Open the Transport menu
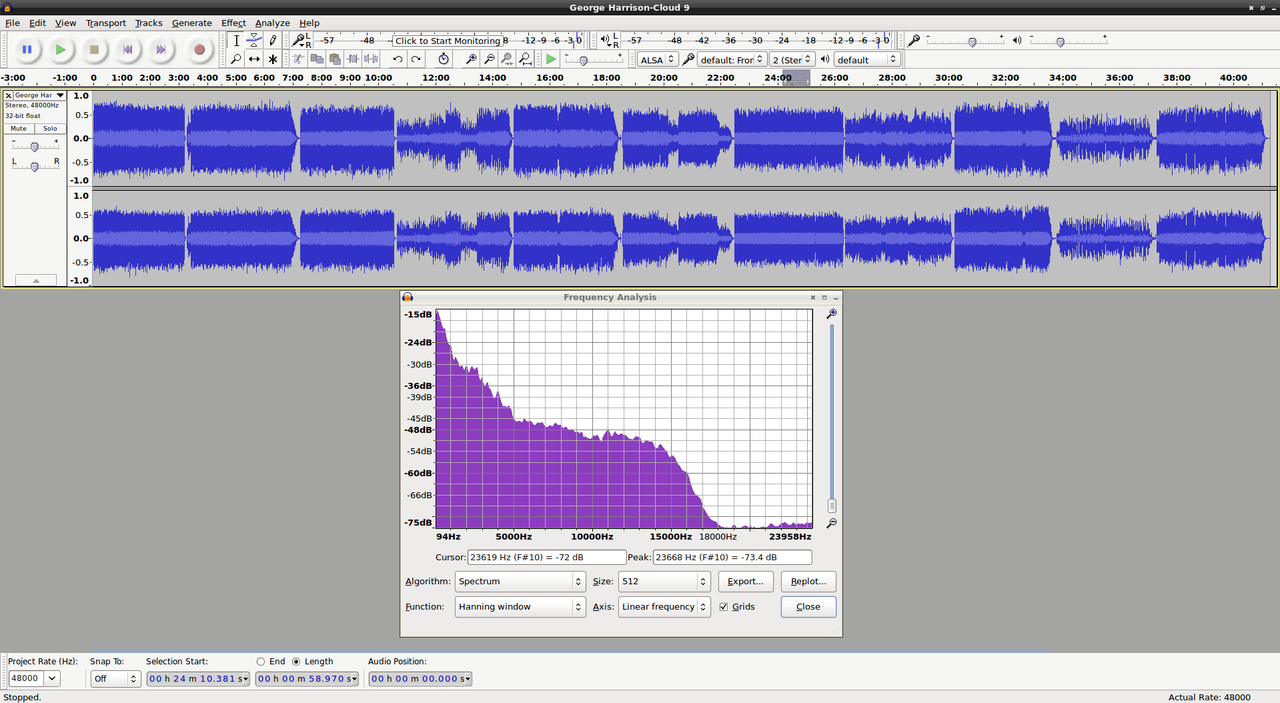The width and height of the screenshot is (1280, 703). [x=106, y=22]
